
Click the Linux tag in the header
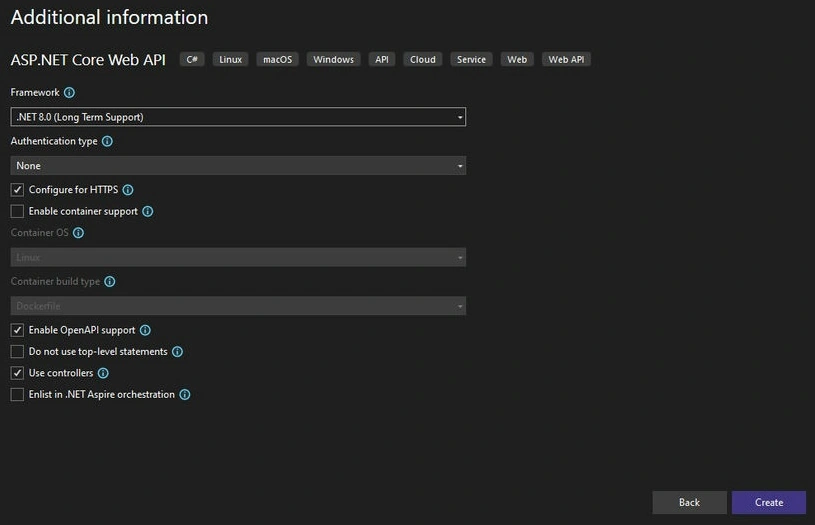pyautogui.click(x=230, y=59)
